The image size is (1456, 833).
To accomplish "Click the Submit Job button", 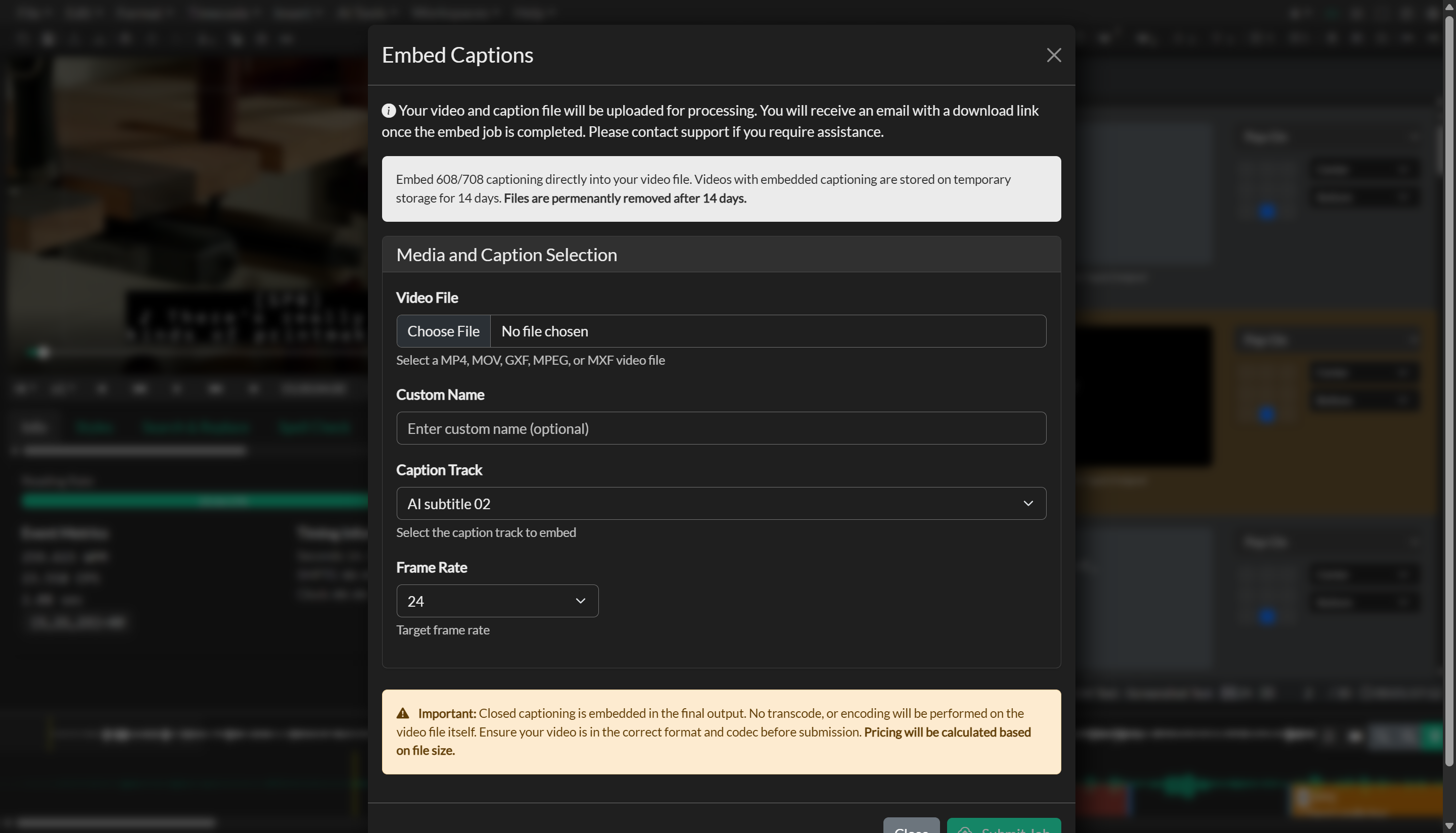I will pos(1004,828).
